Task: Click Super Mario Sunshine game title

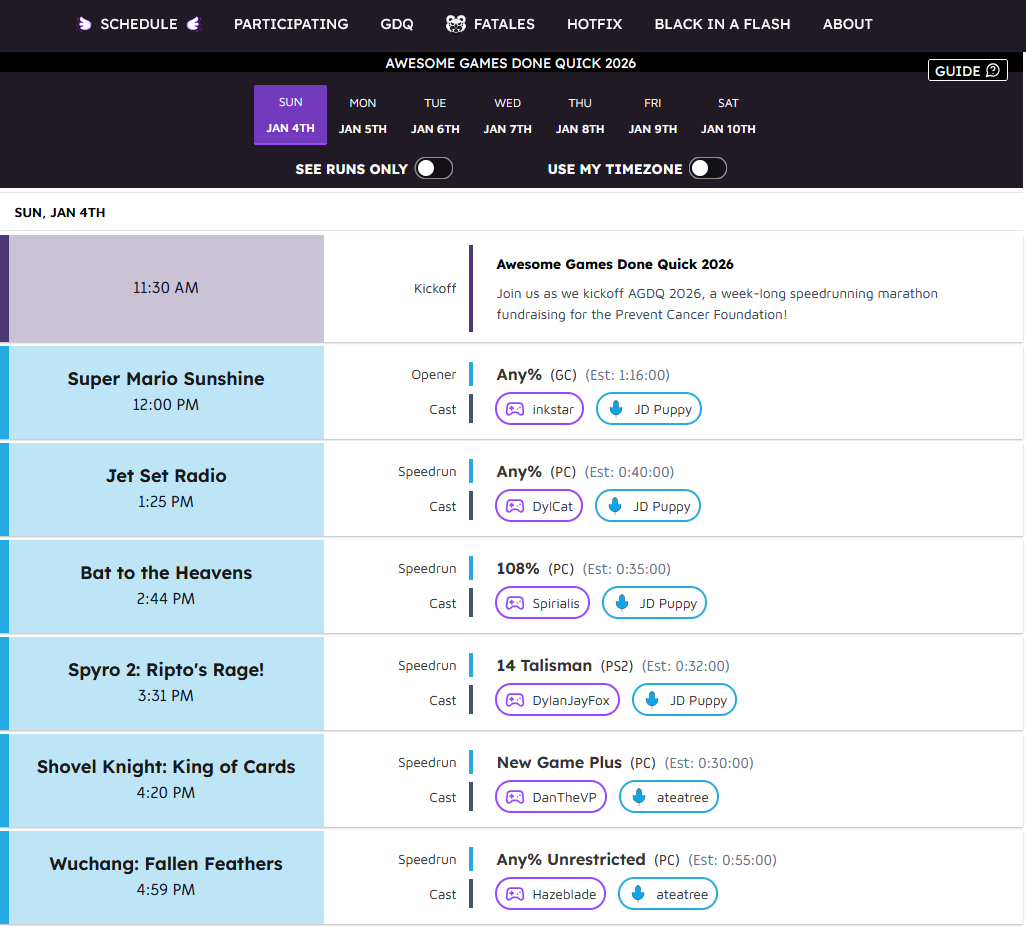Action: coord(166,378)
